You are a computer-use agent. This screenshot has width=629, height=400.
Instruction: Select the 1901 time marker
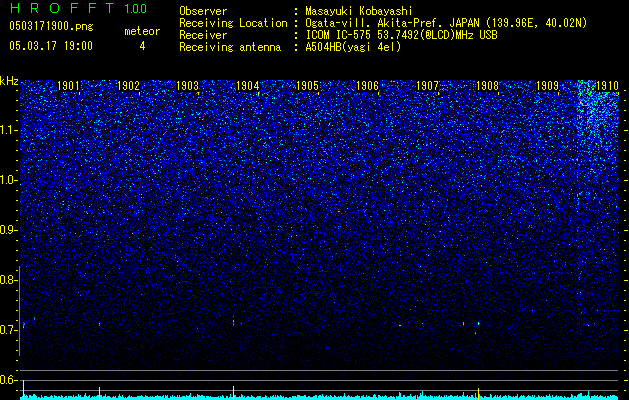pos(68,85)
